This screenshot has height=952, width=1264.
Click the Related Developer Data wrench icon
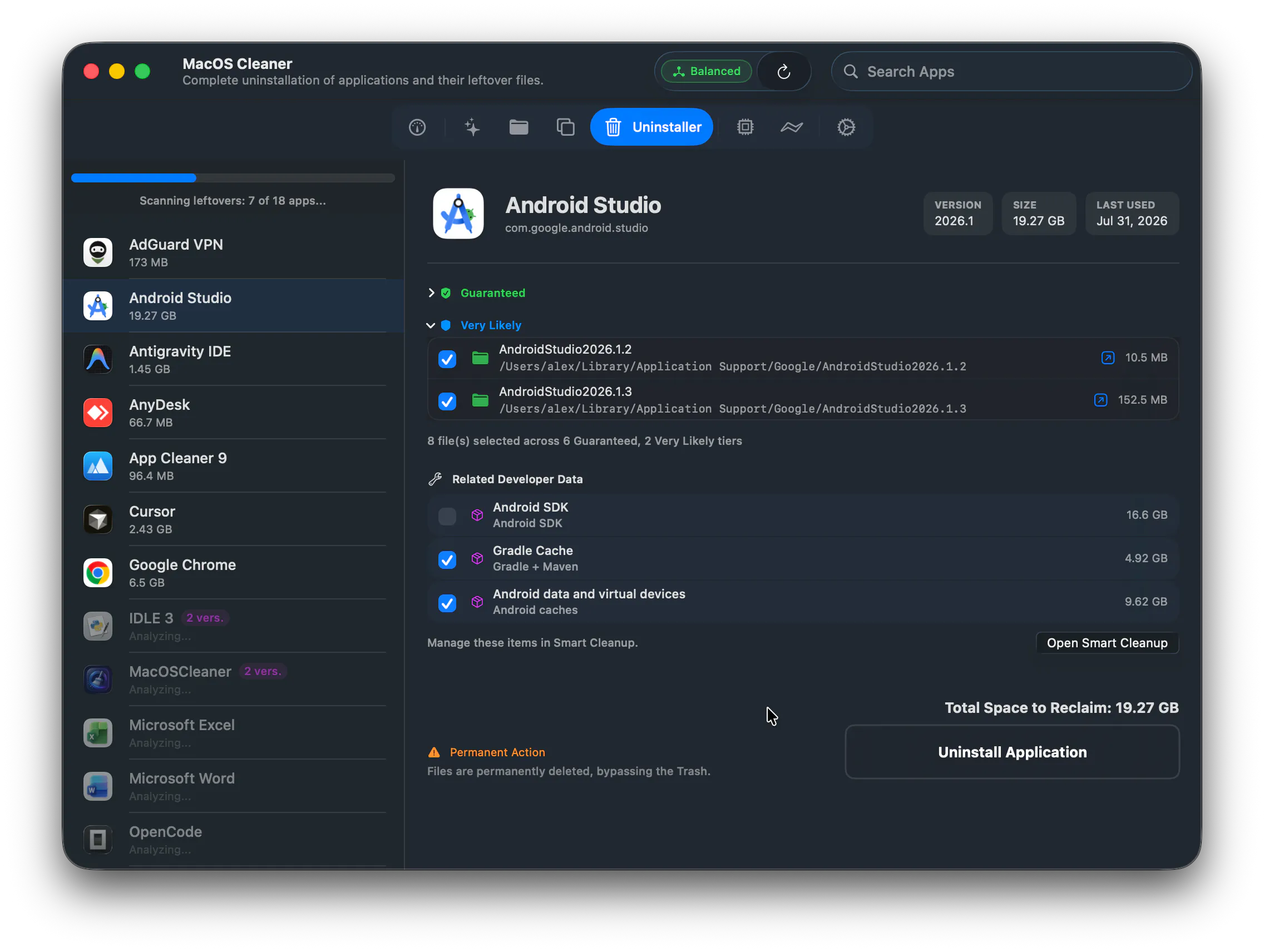pyautogui.click(x=436, y=479)
